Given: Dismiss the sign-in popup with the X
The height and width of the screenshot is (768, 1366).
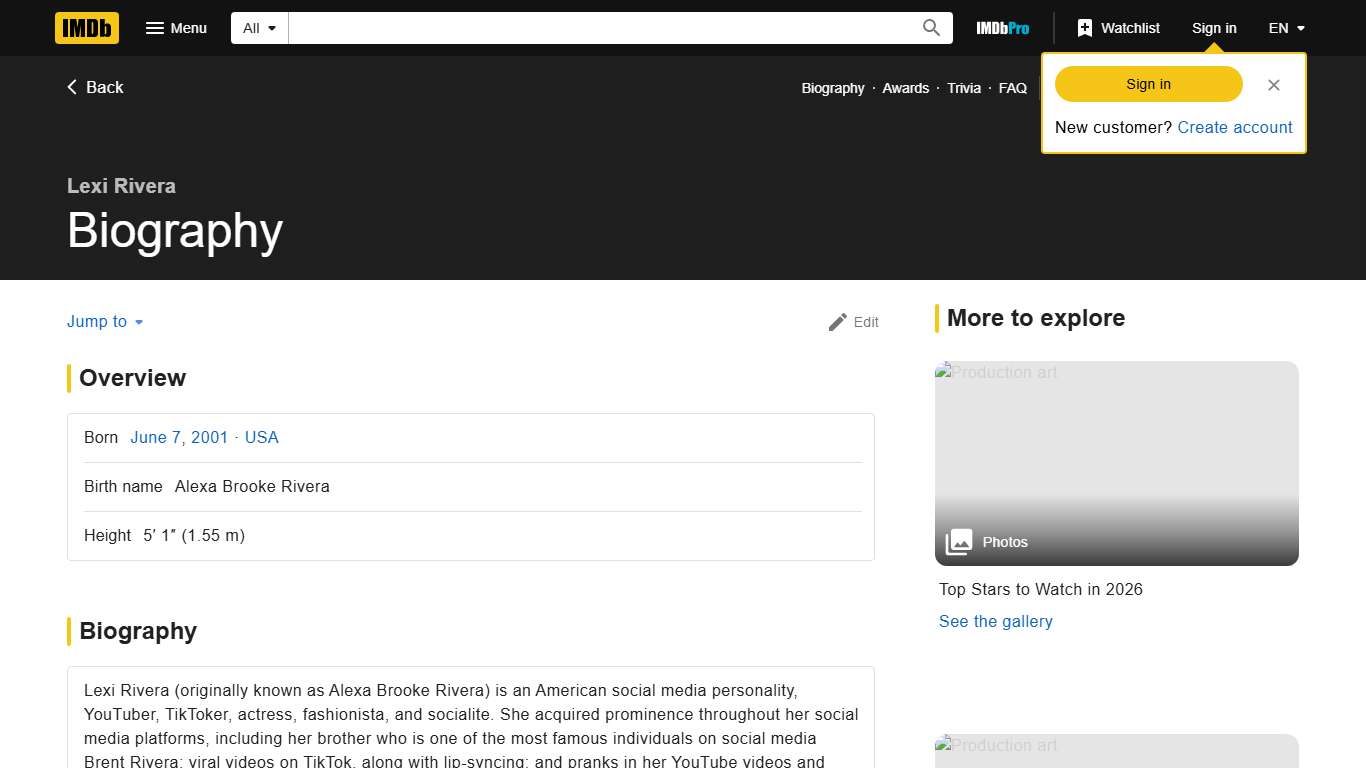Looking at the screenshot, I should [x=1274, y=85].
